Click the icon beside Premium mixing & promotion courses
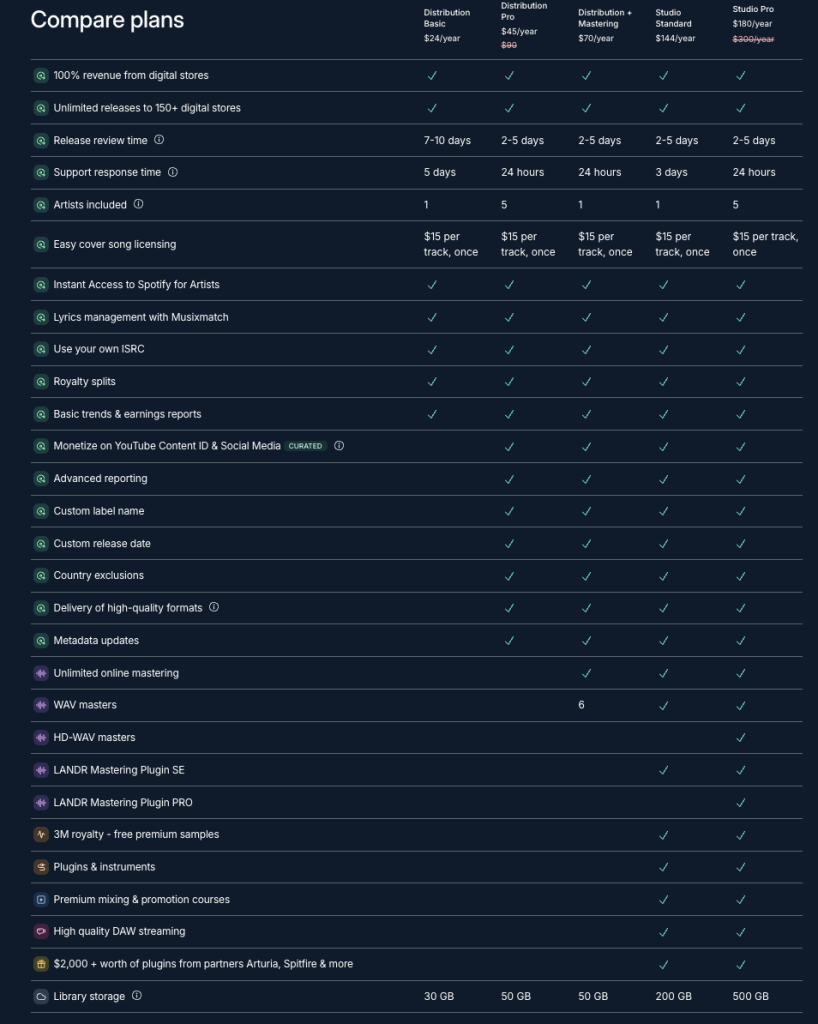The height and width of the screenshot is (1024, 818). click(x=41, y=899)
